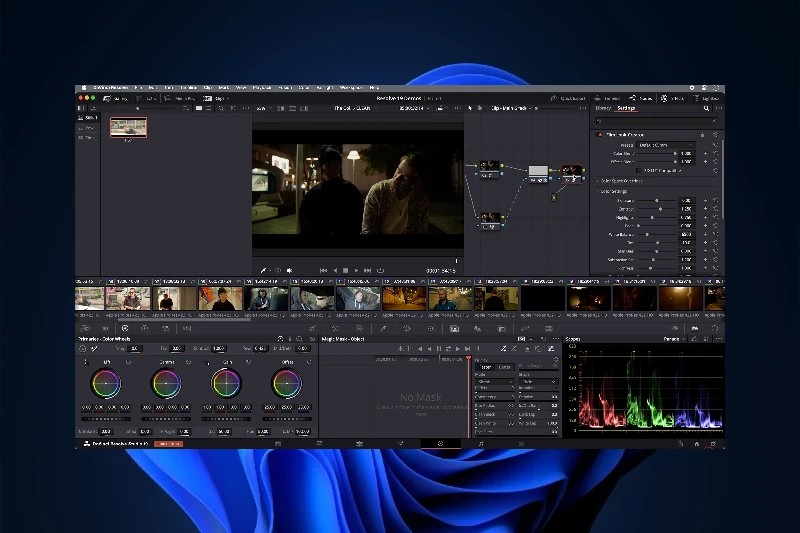Adjust the Contrast slider in Color Settings

(657, 209)
